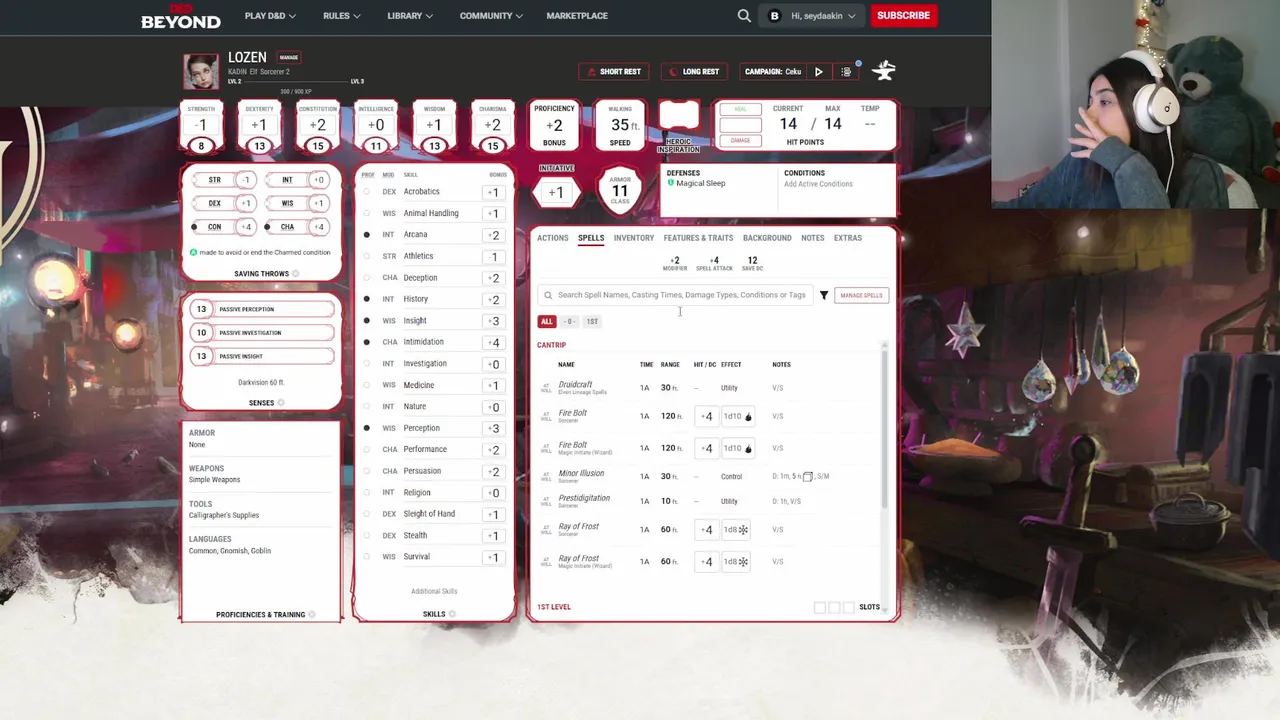
Task: Click fire damage 1d10 on Wizard Fire Bolt
Action: tap(738, 448)
